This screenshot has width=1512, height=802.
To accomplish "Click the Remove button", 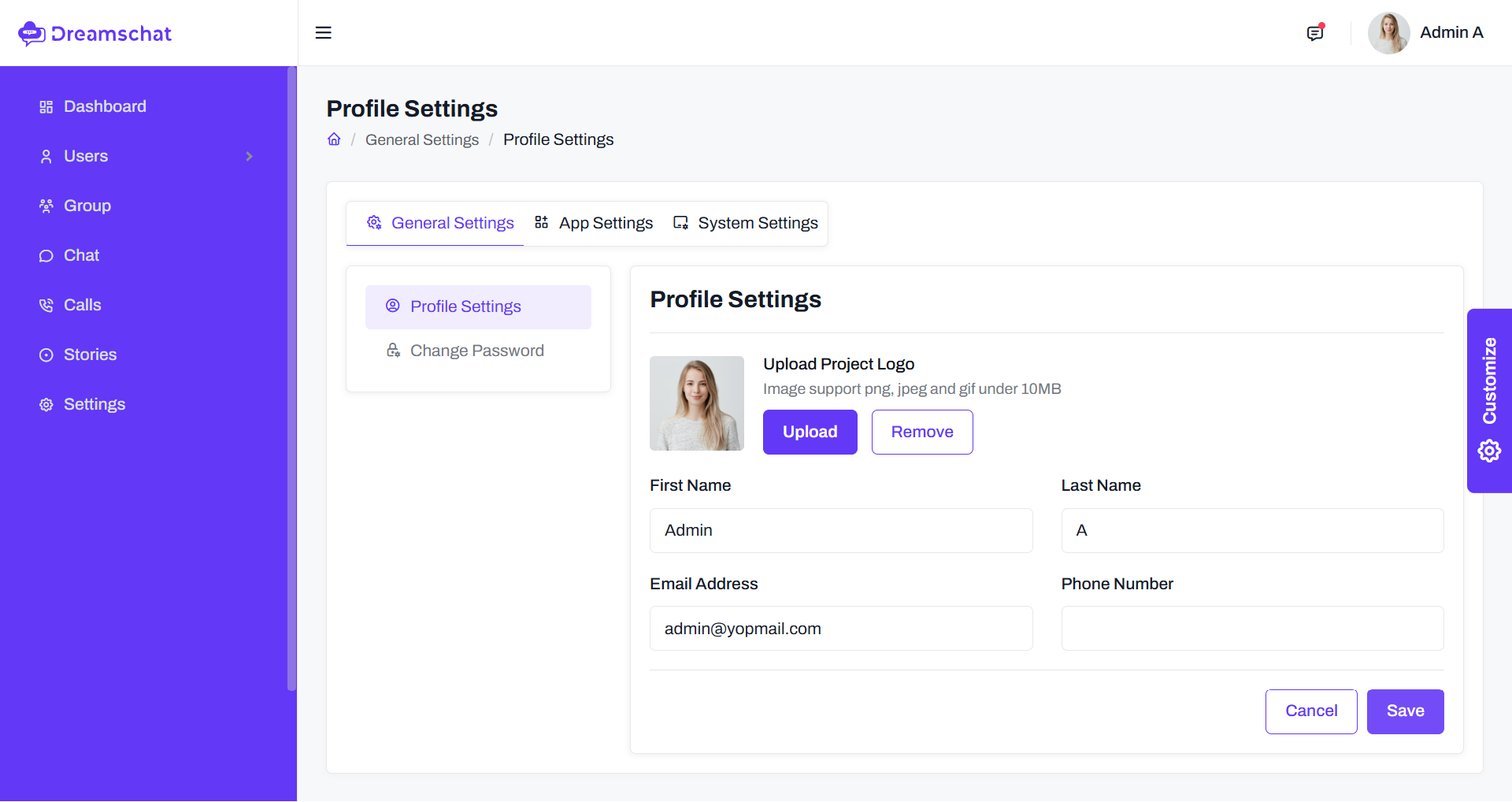I will (922, 432).
